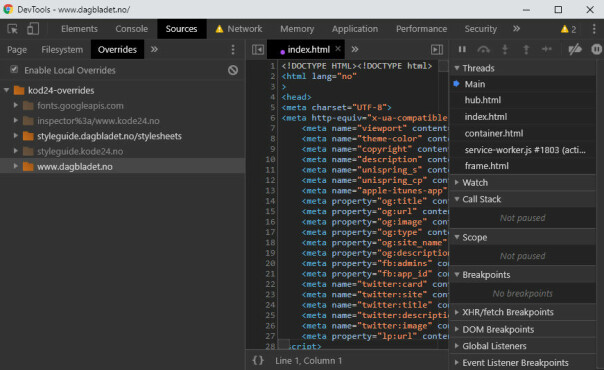
Task: Click the step over next function icon
Action: pyautogui.click(x=483, y=49)
